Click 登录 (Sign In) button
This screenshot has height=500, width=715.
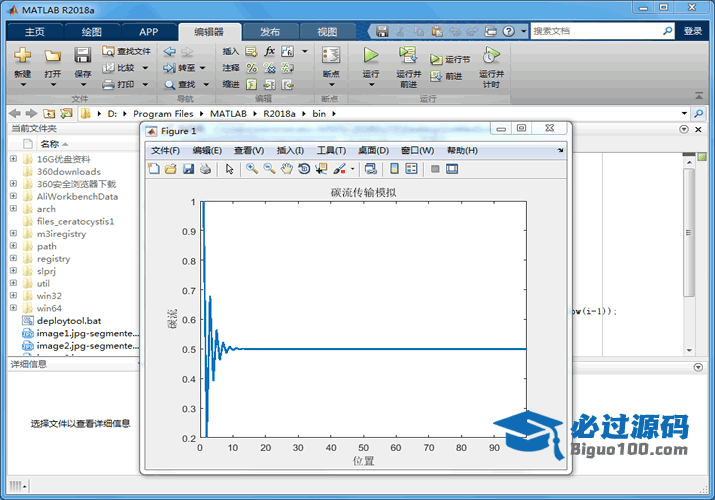click(x=693, y=31)
